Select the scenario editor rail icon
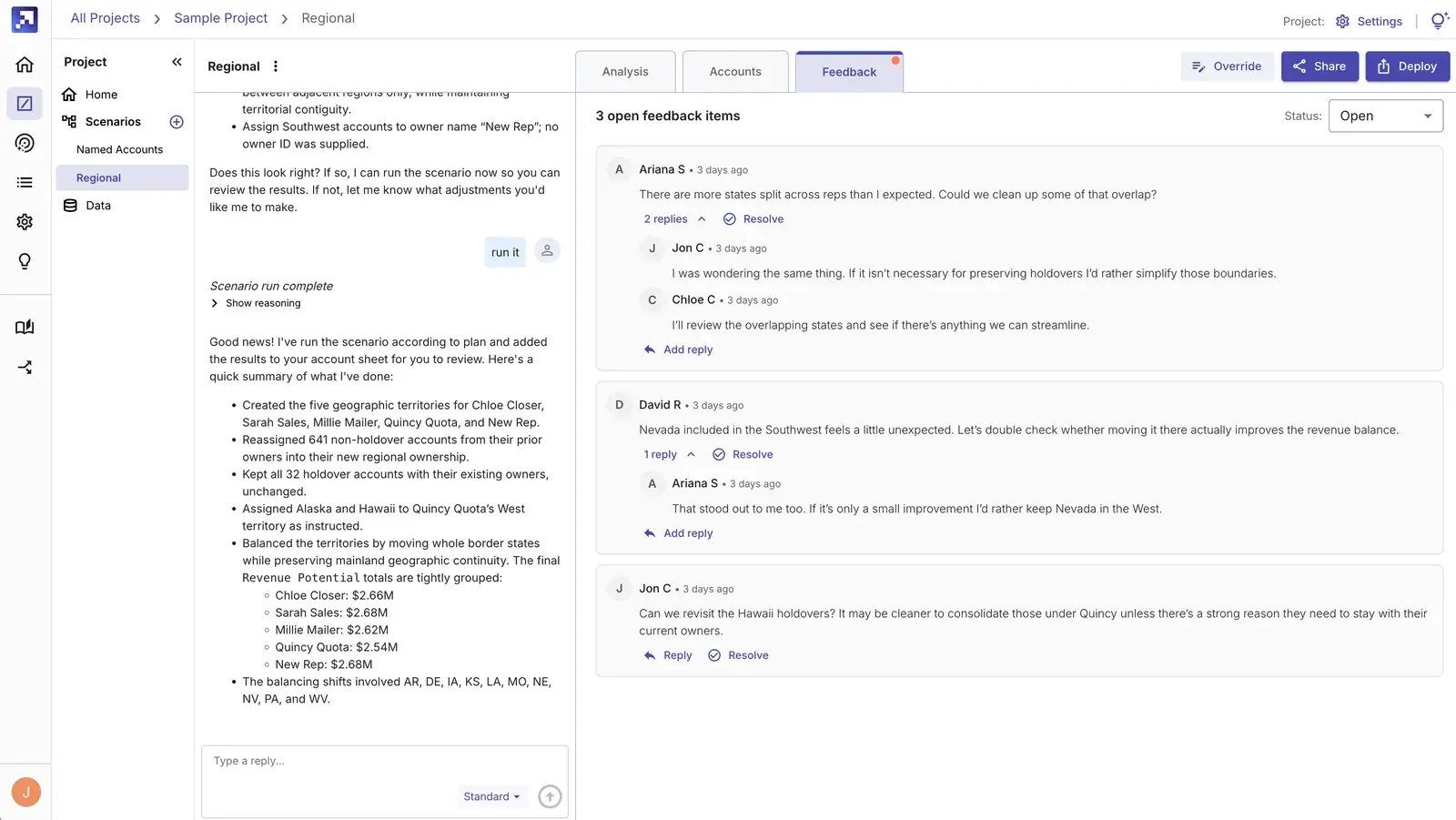This screenshot has height=820, width=1456. [x=25, y=104]
